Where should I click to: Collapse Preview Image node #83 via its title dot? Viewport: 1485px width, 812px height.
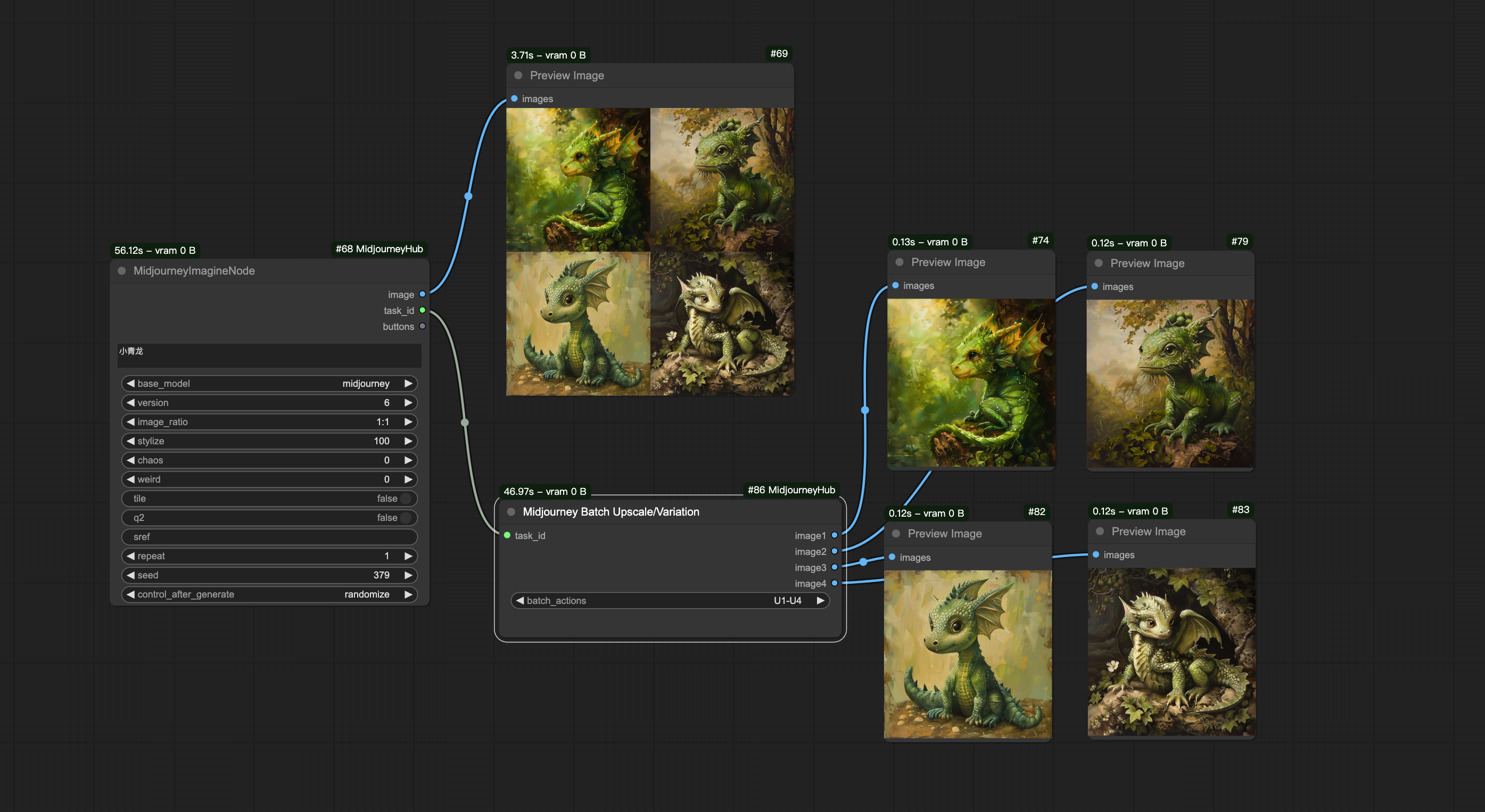tap(1100, 532)
